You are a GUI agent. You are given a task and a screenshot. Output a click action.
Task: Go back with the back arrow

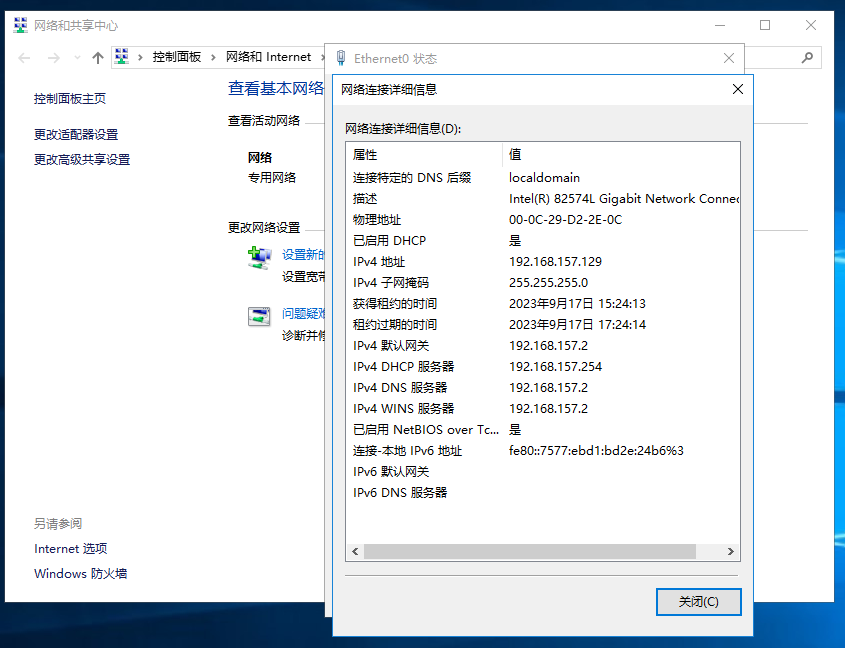point(24,58)
